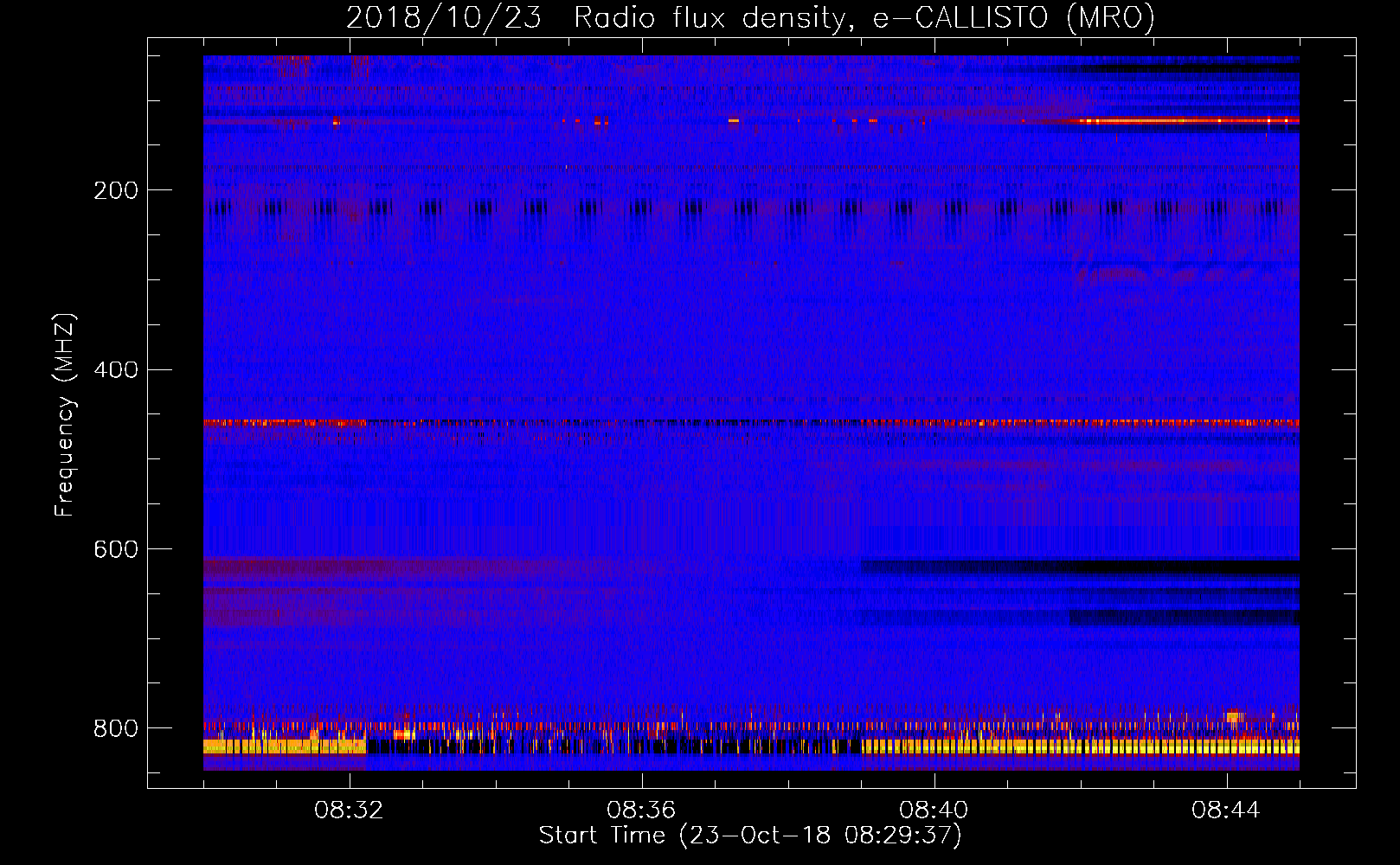Select the 400 frequency axis label

[115, 370]
